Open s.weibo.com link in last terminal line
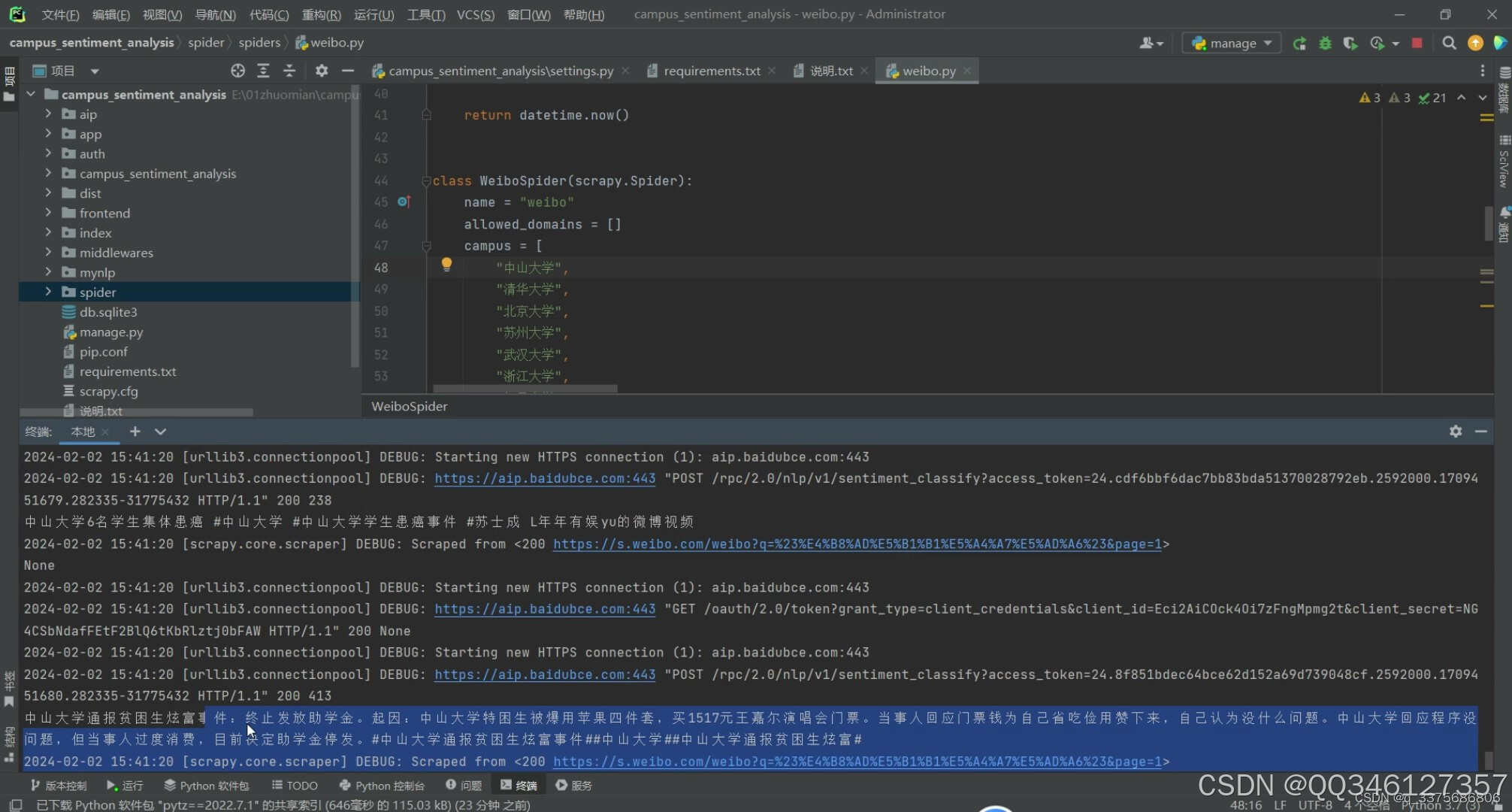Image resolution: width=1512 pixels, height=812 pixels. pos(857,762)
